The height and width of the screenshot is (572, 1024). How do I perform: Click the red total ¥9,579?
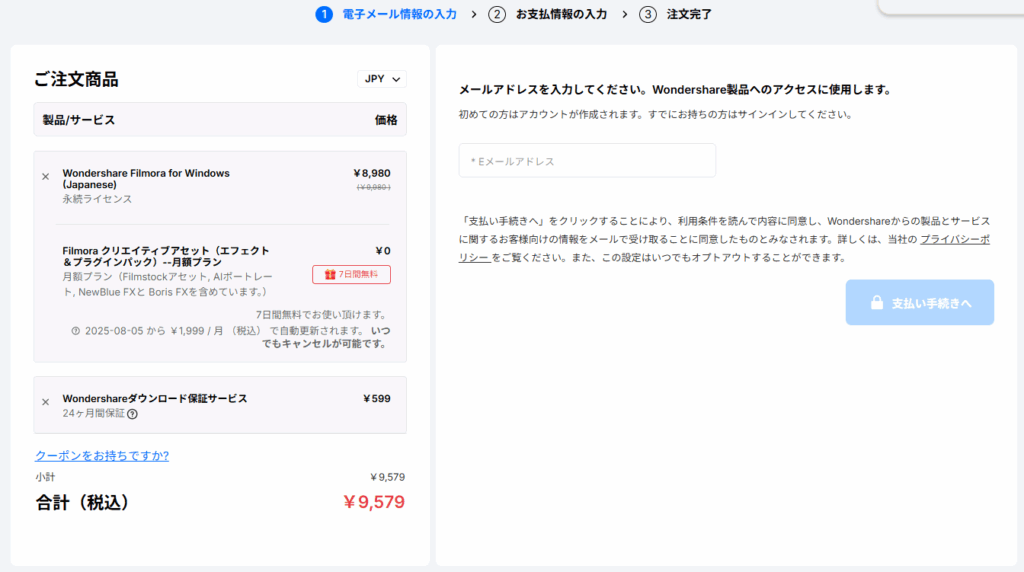374,501
